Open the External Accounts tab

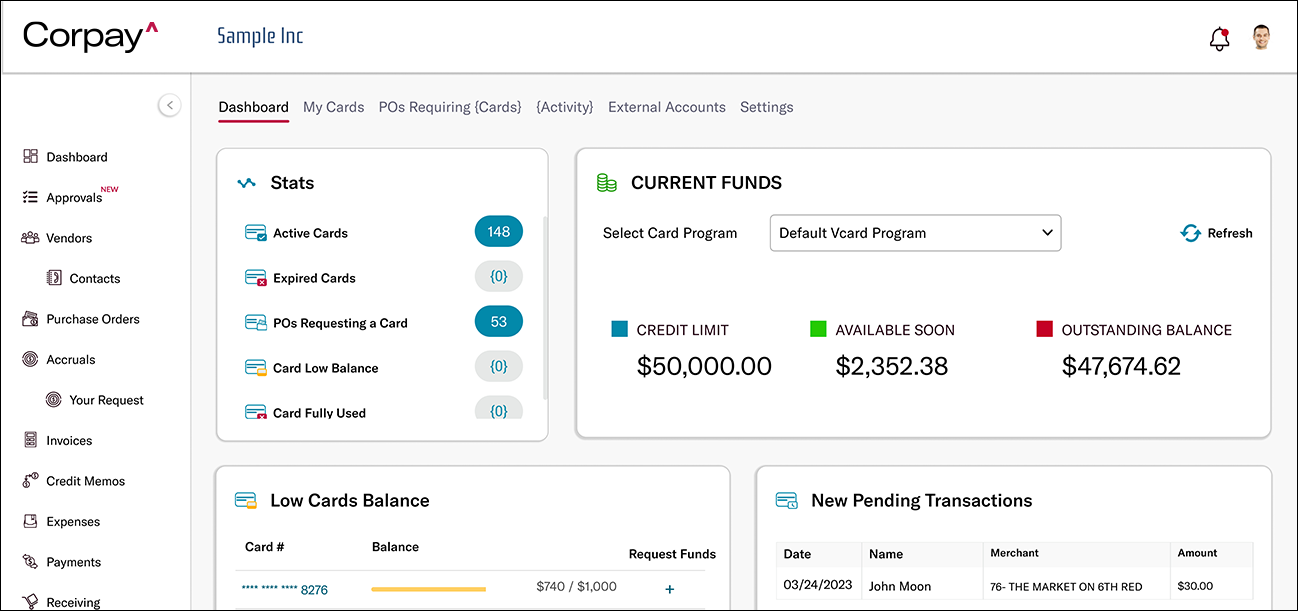coord(666,107)
